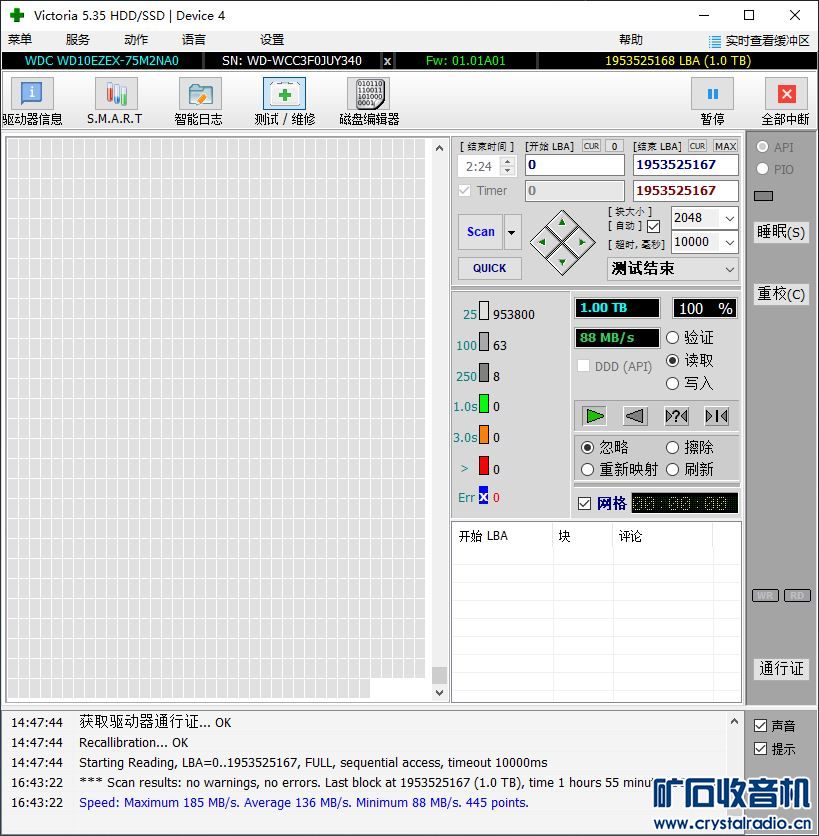Select the random-scan question mark icon
The image size is (819, 836).
(676, 416)
